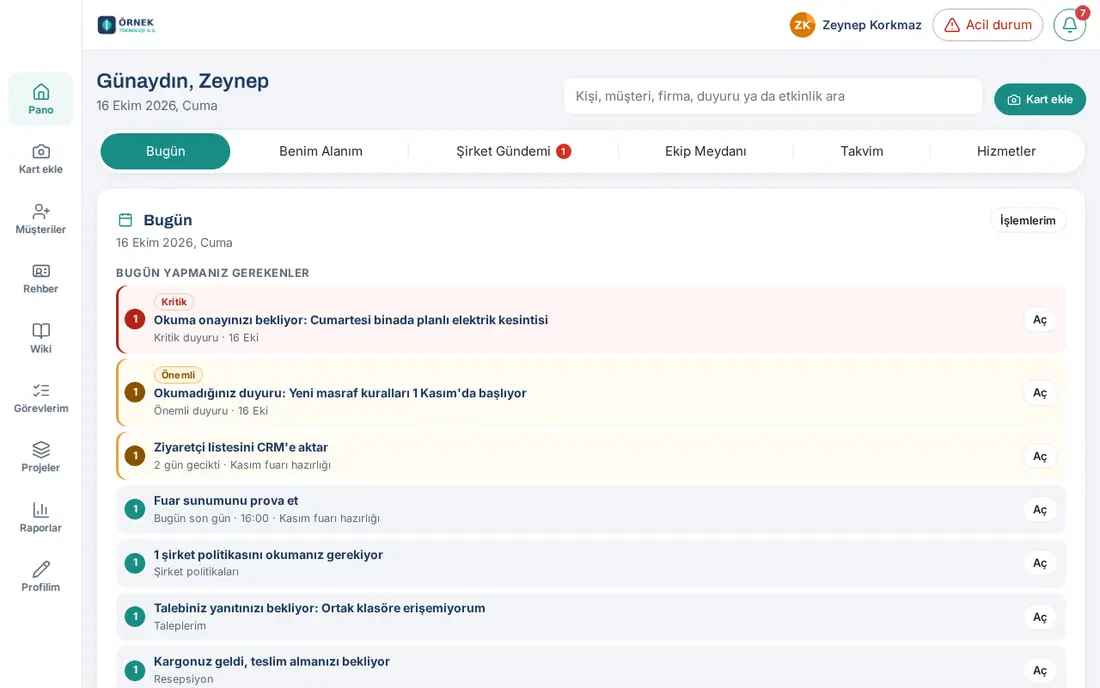Click the Acil durum button
1100x688 pixels.
988,25
